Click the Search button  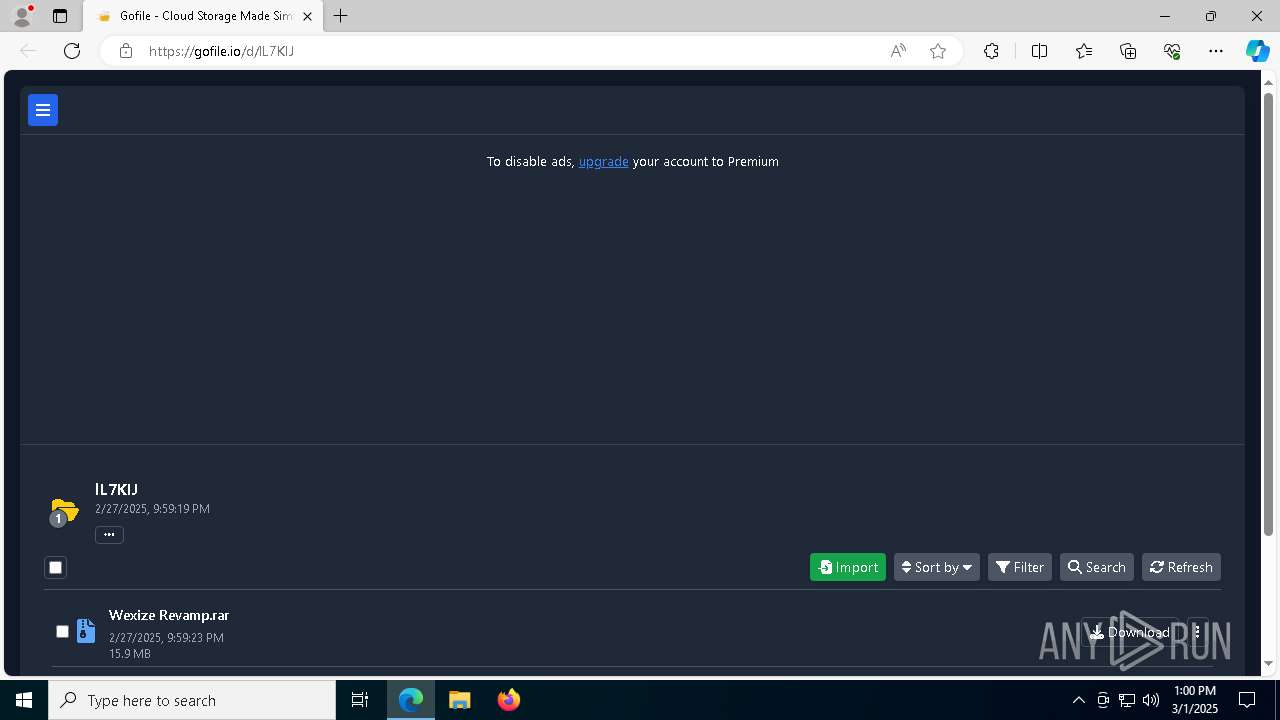(x=1097, y=567)
